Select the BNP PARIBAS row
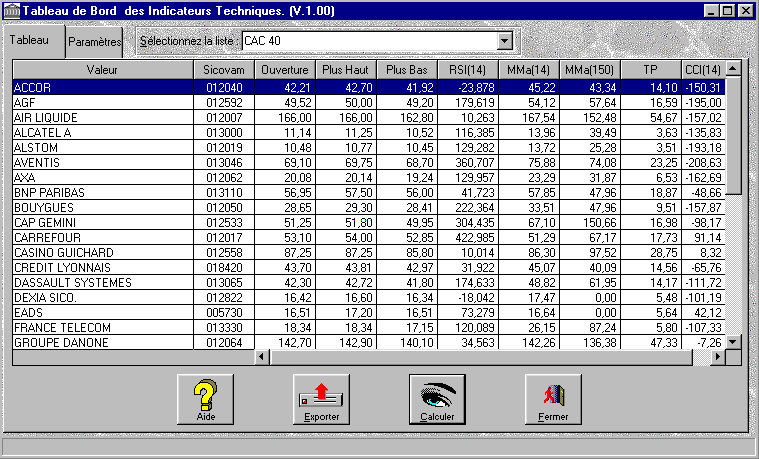Image resolution: width=759 pixels, height=459 pixels. 369,192
